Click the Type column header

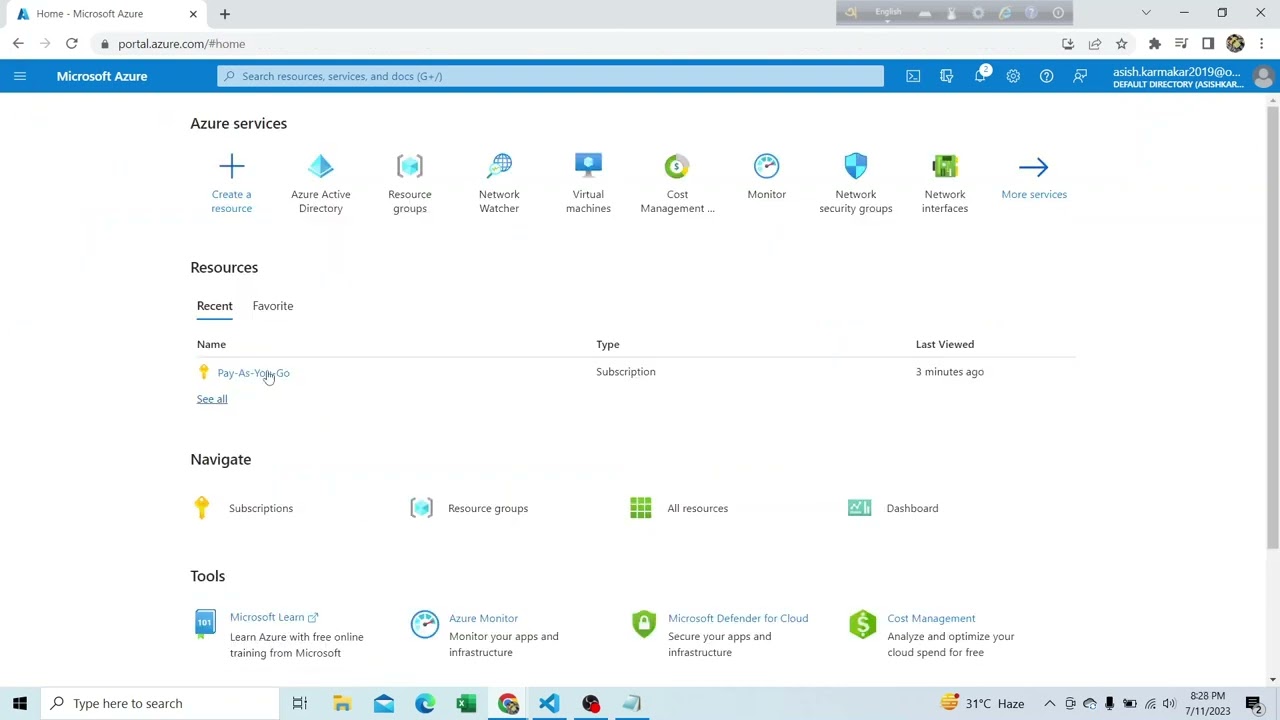coord(608,344)
